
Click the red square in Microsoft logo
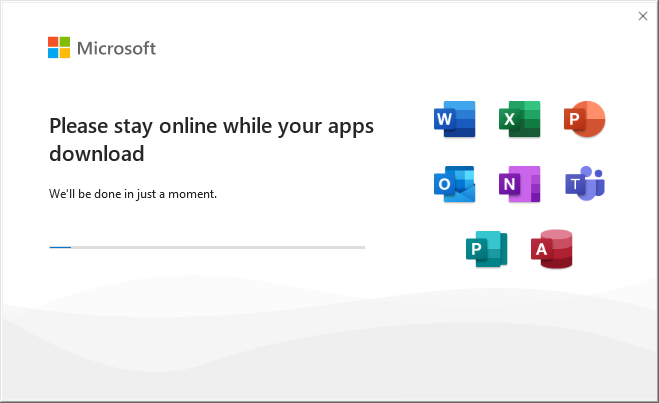pos(53,42)
